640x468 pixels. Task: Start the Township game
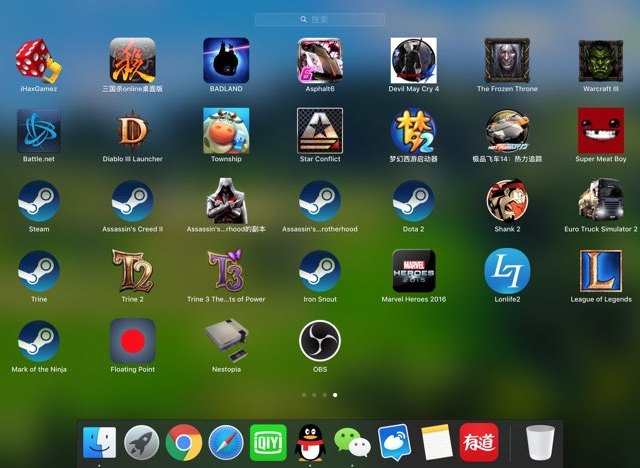(226, 130)
